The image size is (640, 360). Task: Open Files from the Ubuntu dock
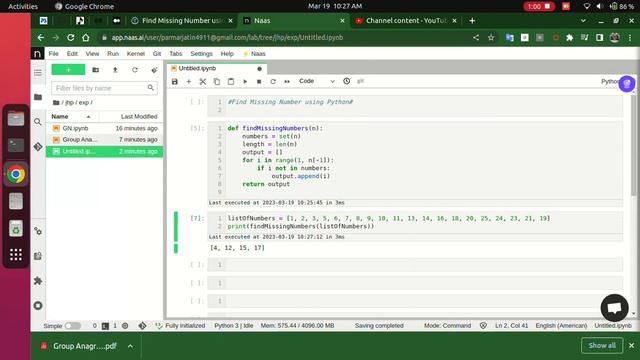click(x=16, y=119)
